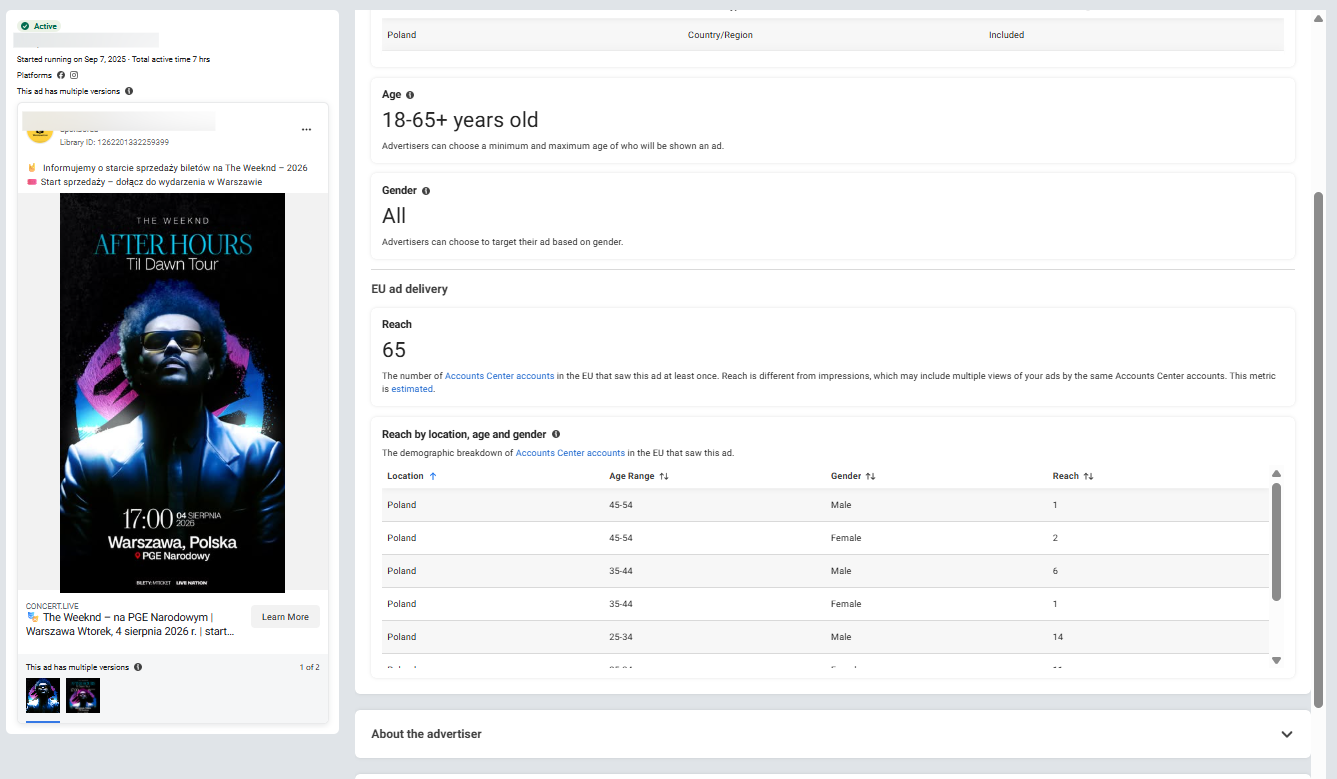Screen dimensions: 1337x779
Task: Select the first ad version thumbnail
Action: 43,695
